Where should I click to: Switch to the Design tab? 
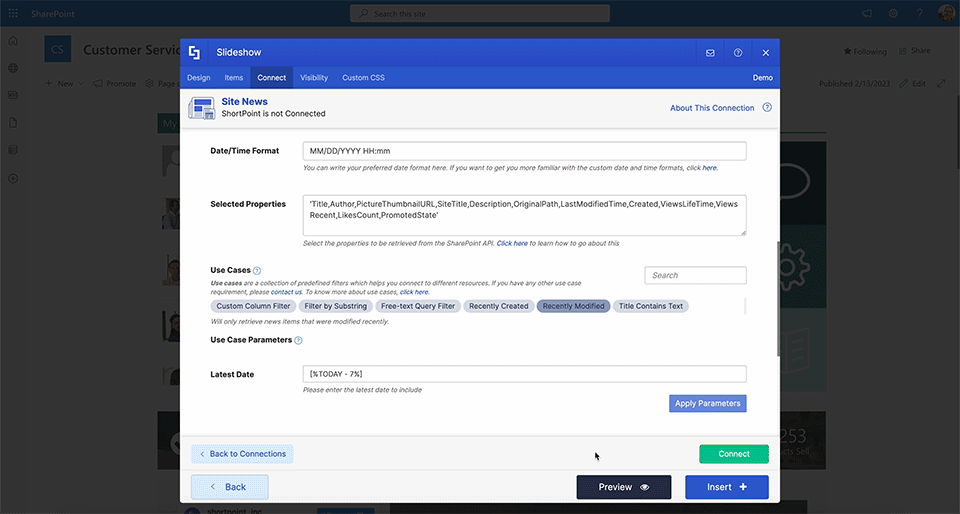[198, 78]
